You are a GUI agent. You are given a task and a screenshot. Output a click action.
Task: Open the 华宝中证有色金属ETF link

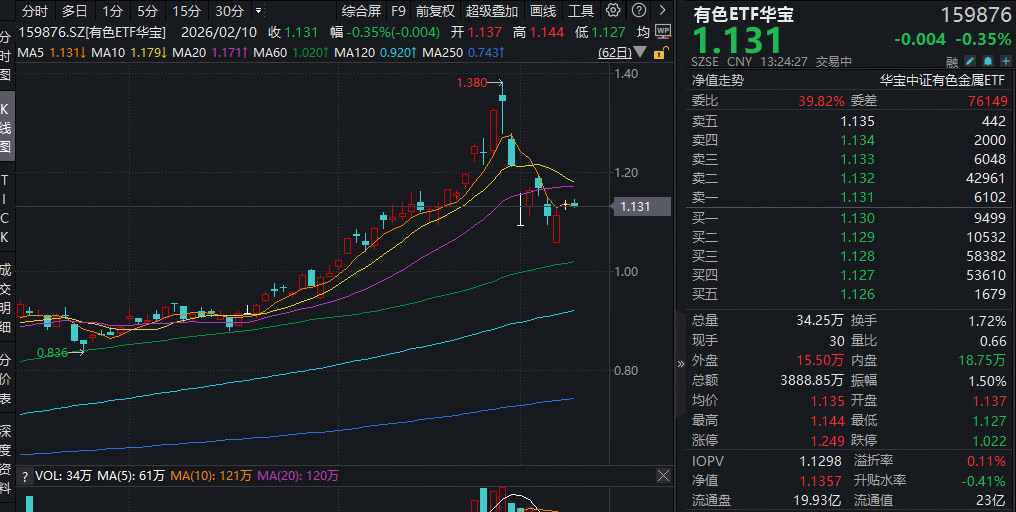point(942,80)
